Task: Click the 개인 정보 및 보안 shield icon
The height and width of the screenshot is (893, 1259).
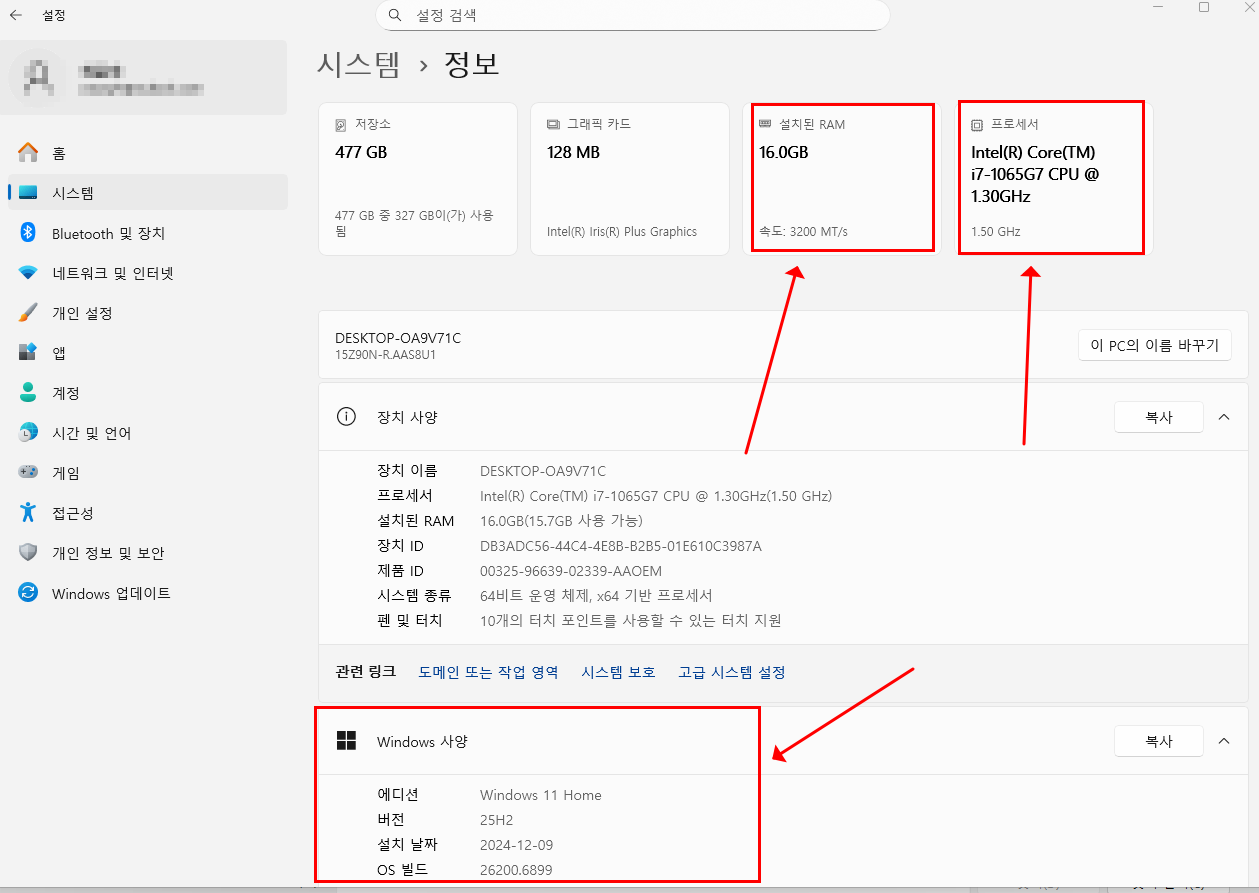Action: [28, 553]
